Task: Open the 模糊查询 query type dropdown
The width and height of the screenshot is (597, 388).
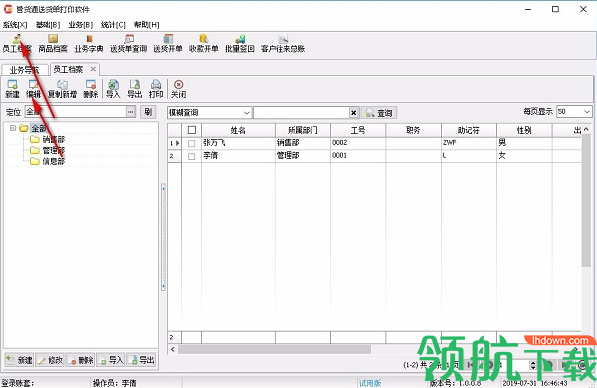Action: (x=247, y=113)
